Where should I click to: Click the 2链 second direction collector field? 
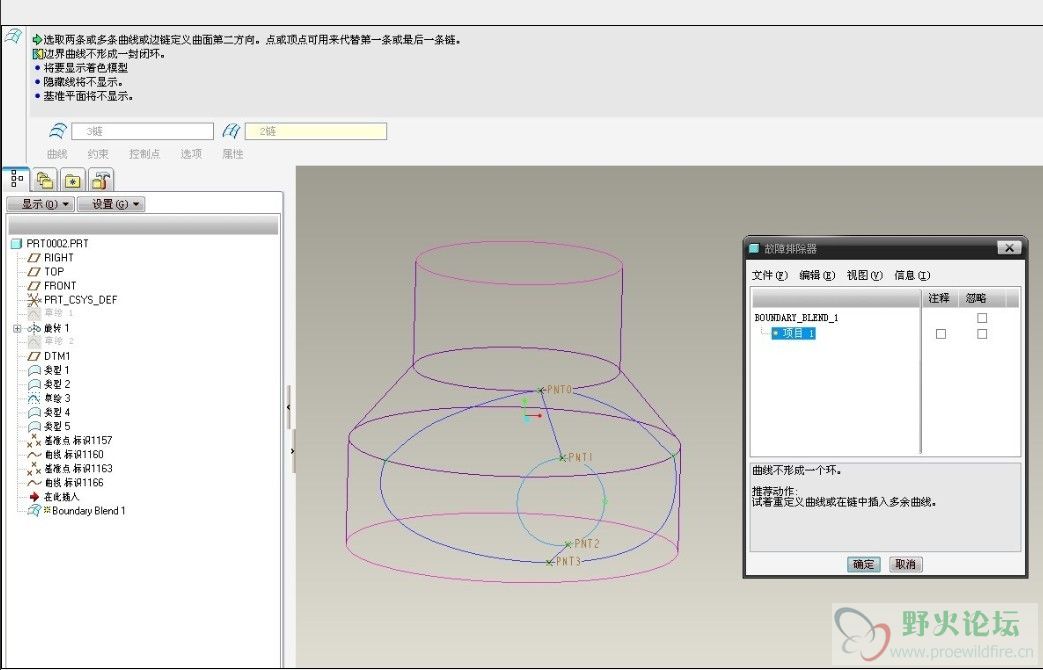click(315, 131)
